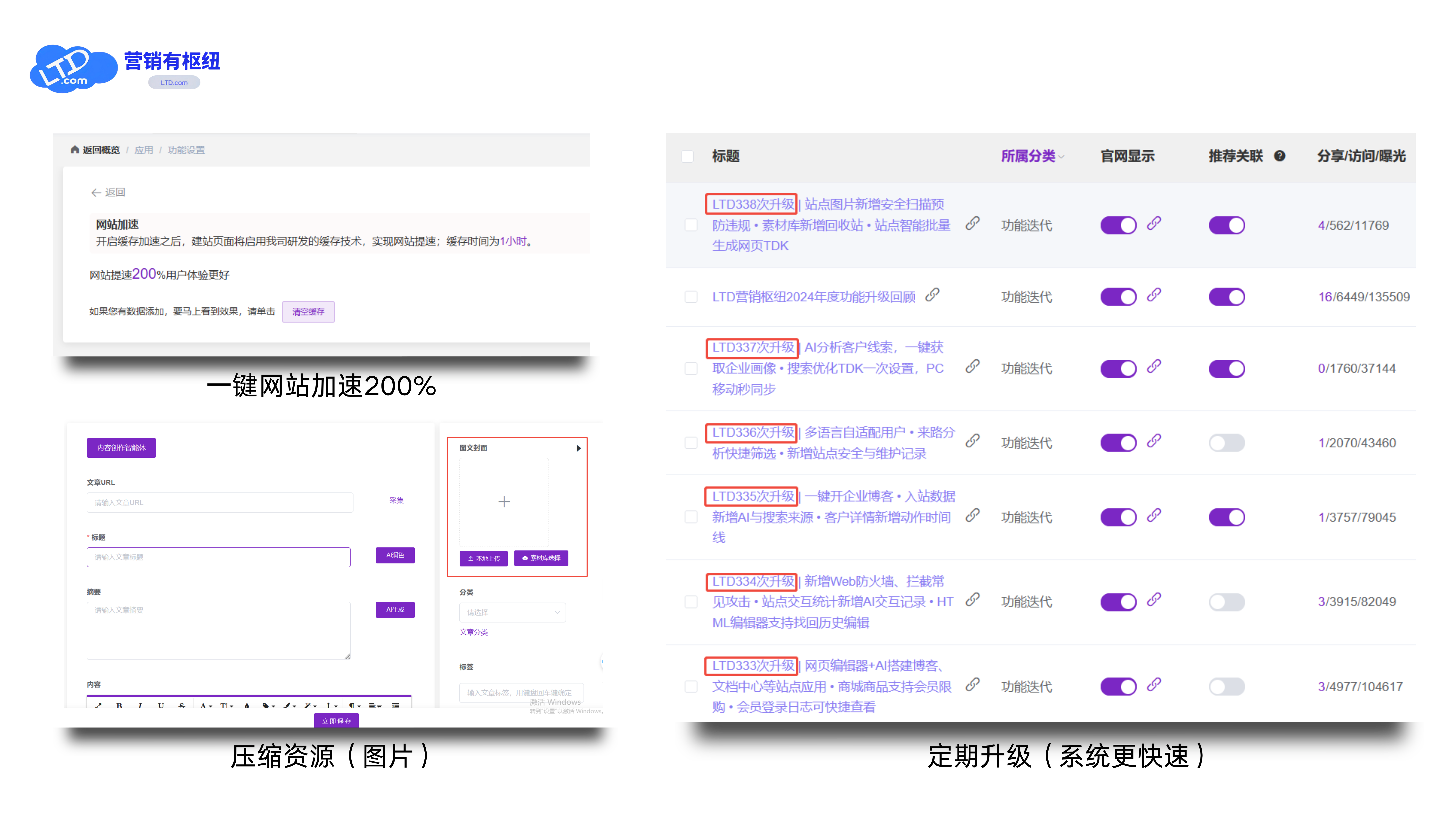Image resolution: width=1456 pixels, height=819 pixels.
Task: Open the brush-icon dropdown in the editor toolbar
Action: point(290,705)
